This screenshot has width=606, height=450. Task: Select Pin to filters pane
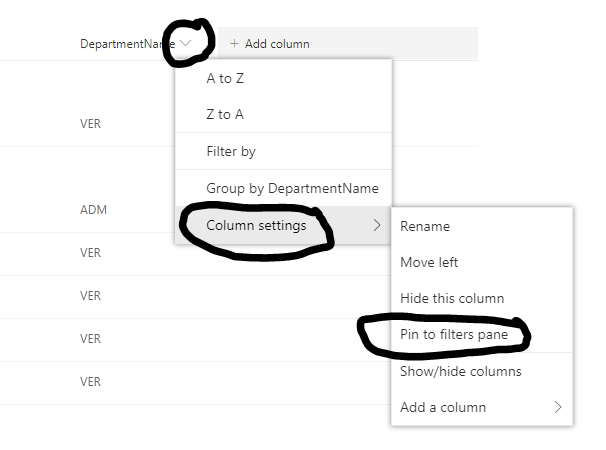coord(454,335)
